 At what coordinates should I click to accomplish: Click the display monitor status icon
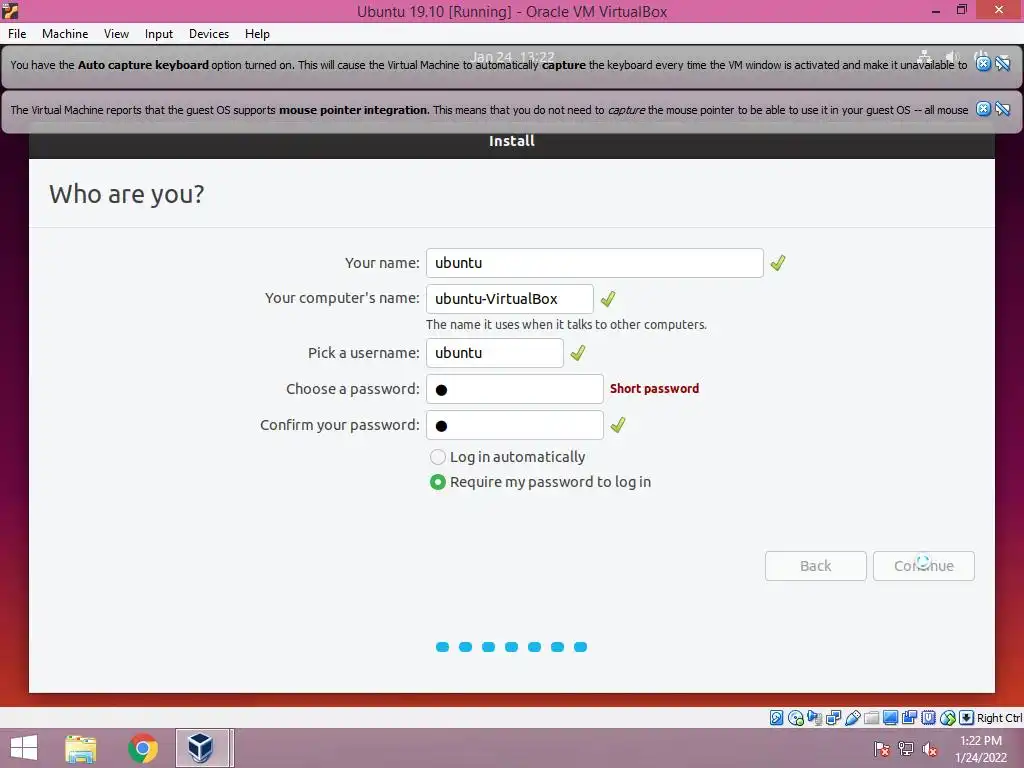[x=890, y=718]
